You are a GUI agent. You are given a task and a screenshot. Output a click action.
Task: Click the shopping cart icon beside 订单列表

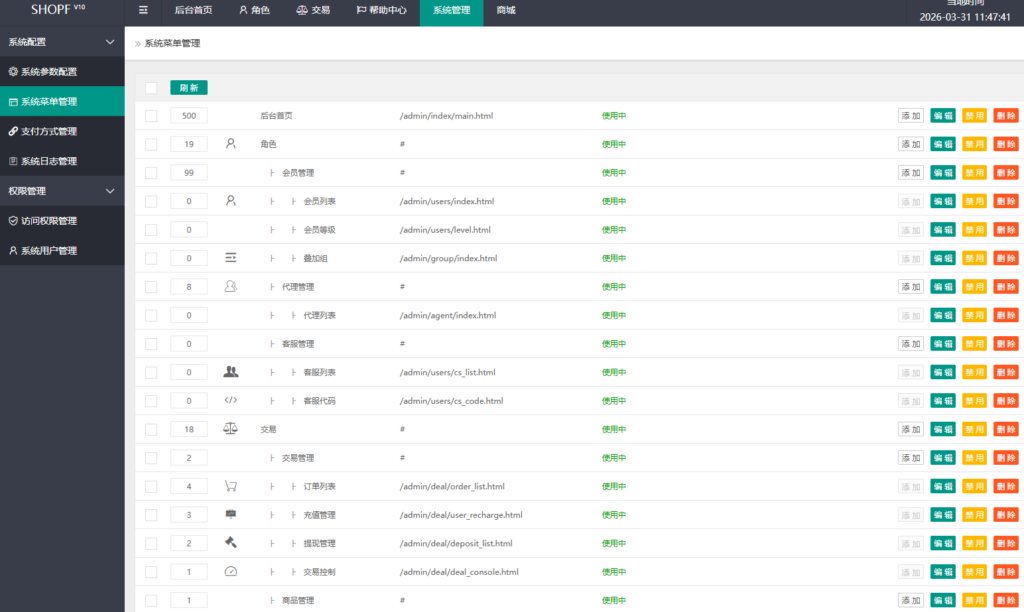[230, 486]
